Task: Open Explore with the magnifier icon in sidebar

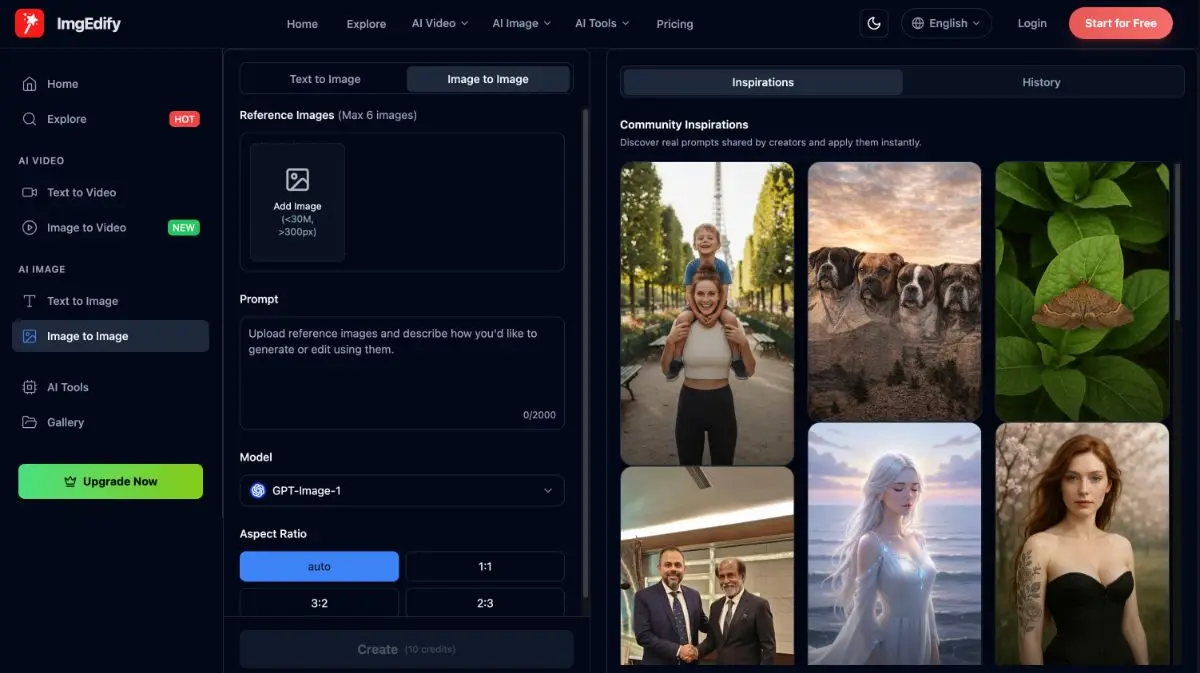Action: [x=30, y=119]
